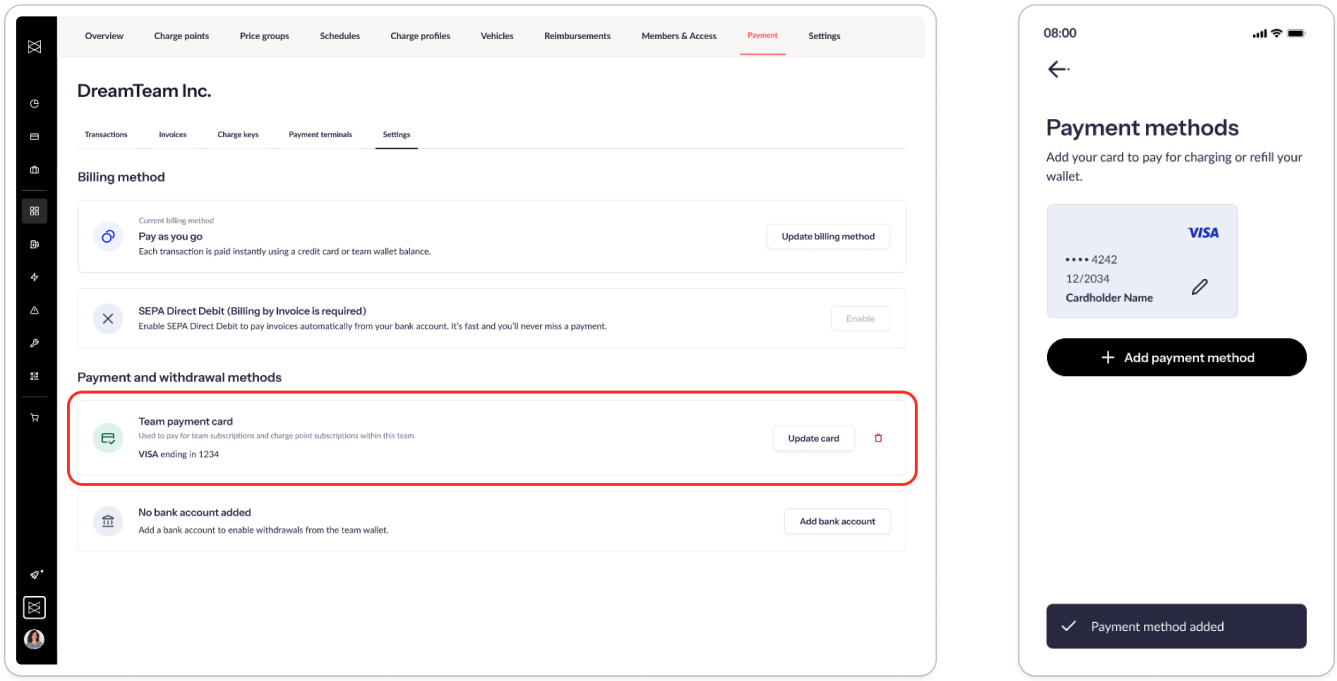1337x681 pixels.
Task: Click the logo at the top of the sidebar
Action: coord(34,46)
